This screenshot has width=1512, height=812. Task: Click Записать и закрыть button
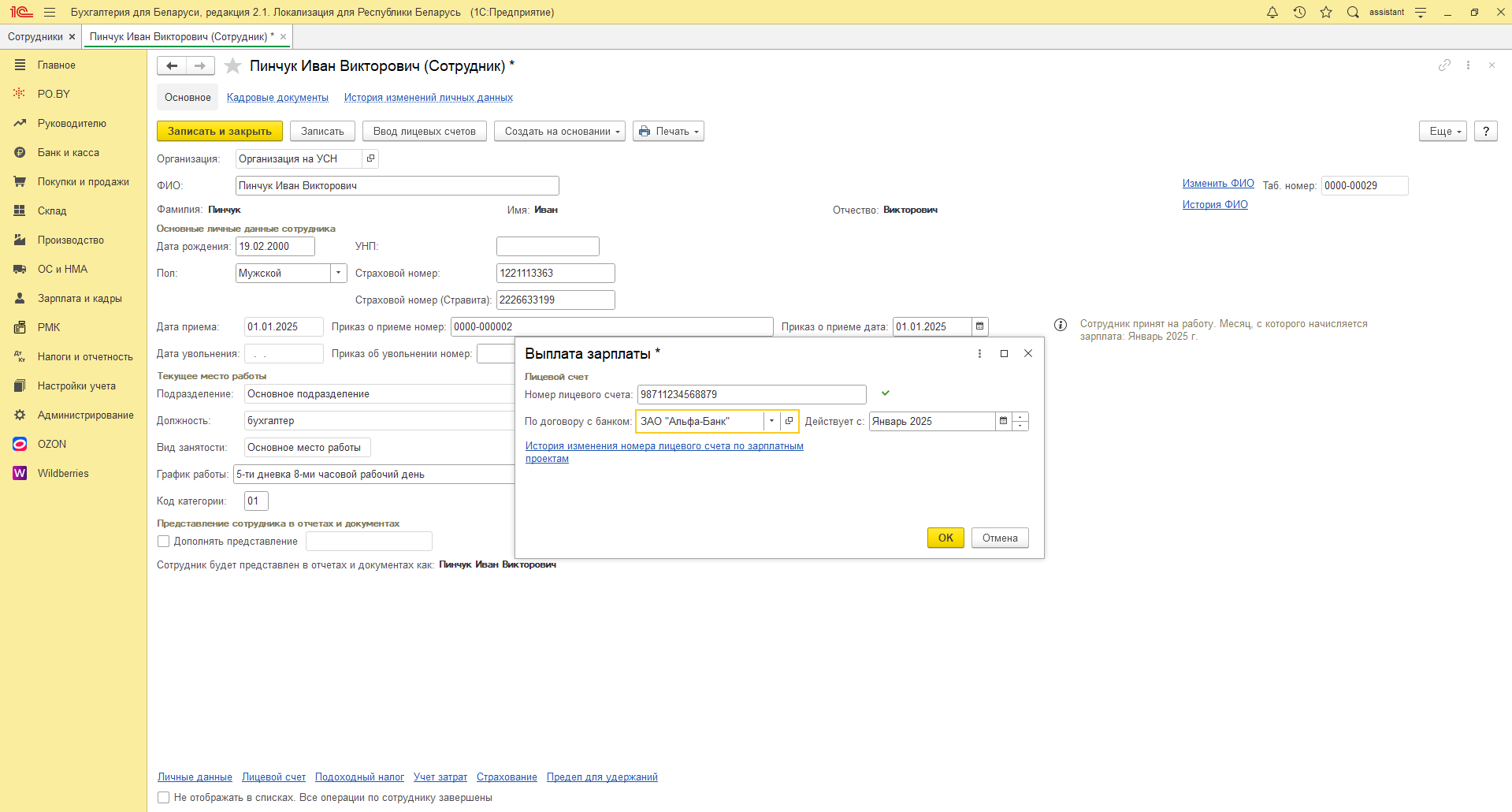click(220, 131)
